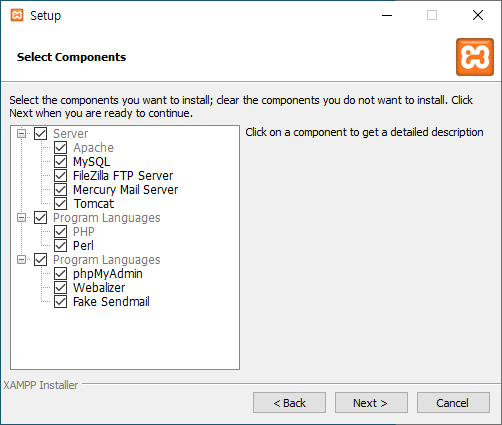502x425 pixels.
Task: Select the Mercury Mail Server label
Action: [126, 190]
